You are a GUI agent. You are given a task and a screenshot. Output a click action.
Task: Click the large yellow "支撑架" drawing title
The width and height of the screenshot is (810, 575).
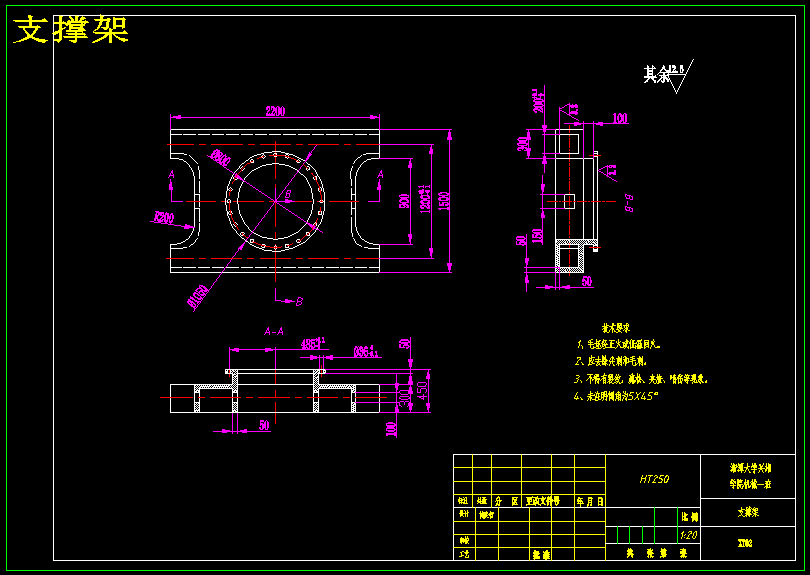(71, 29)
